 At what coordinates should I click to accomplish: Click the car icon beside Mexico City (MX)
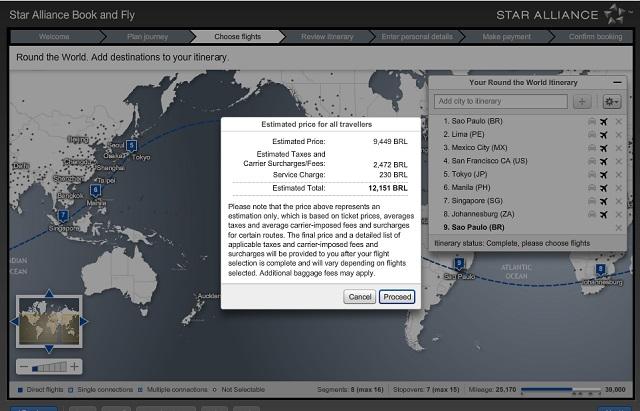coord(591,148)
